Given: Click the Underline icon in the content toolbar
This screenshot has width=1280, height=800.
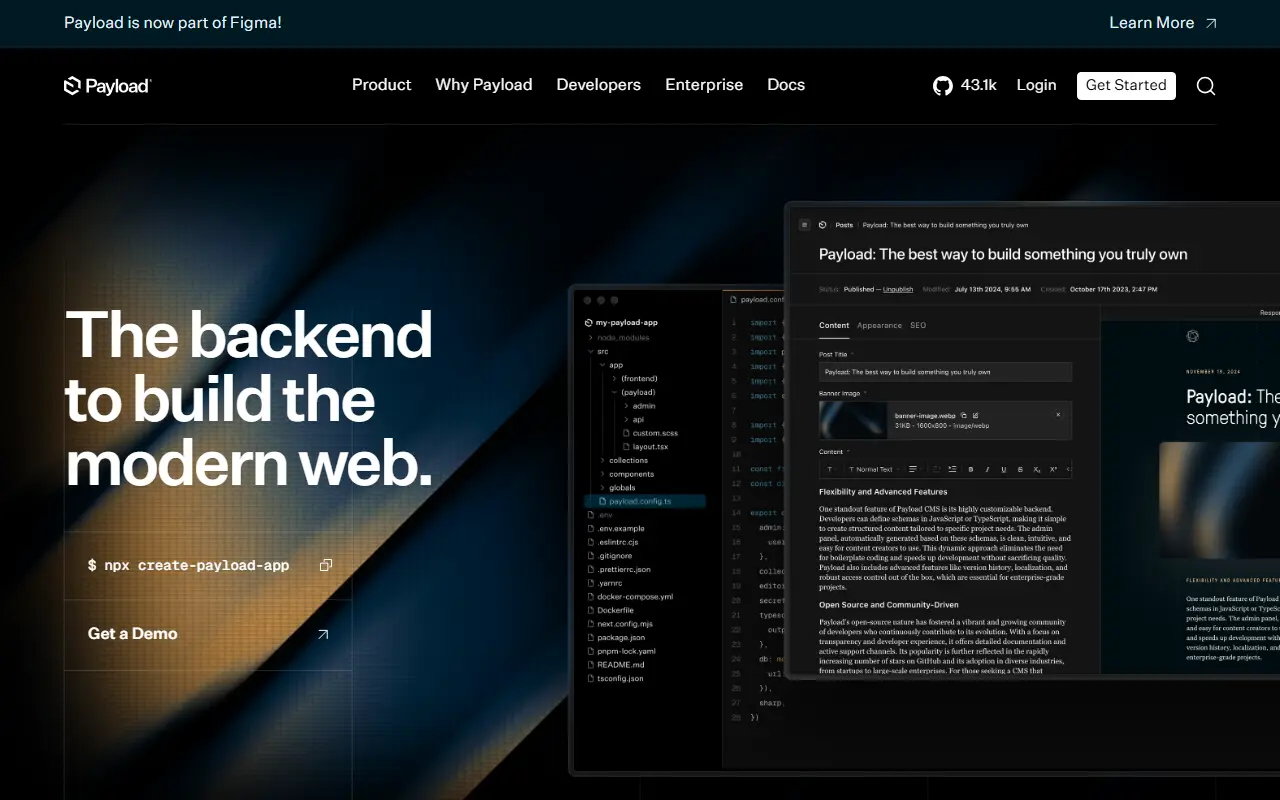Looking at the screenshot, I should point(1003,469).
